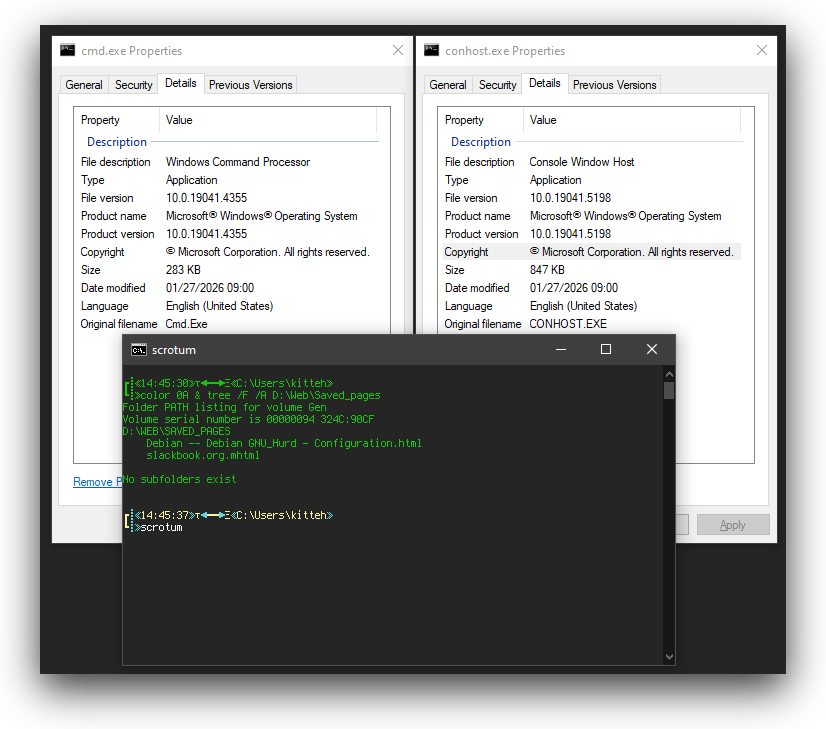Click the console scrollbar up arrow

pos(669,374)
